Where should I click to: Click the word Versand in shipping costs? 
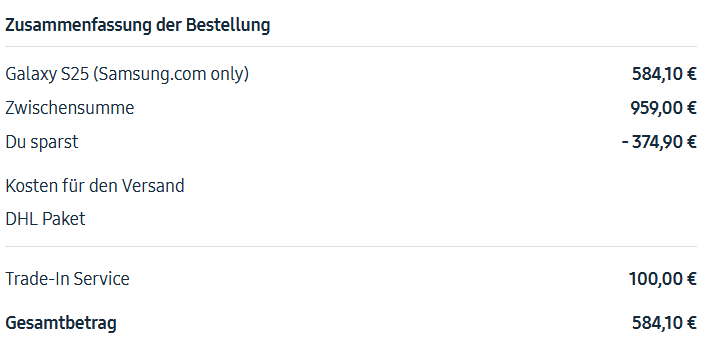pyautogui.click(x=153, y=186)
